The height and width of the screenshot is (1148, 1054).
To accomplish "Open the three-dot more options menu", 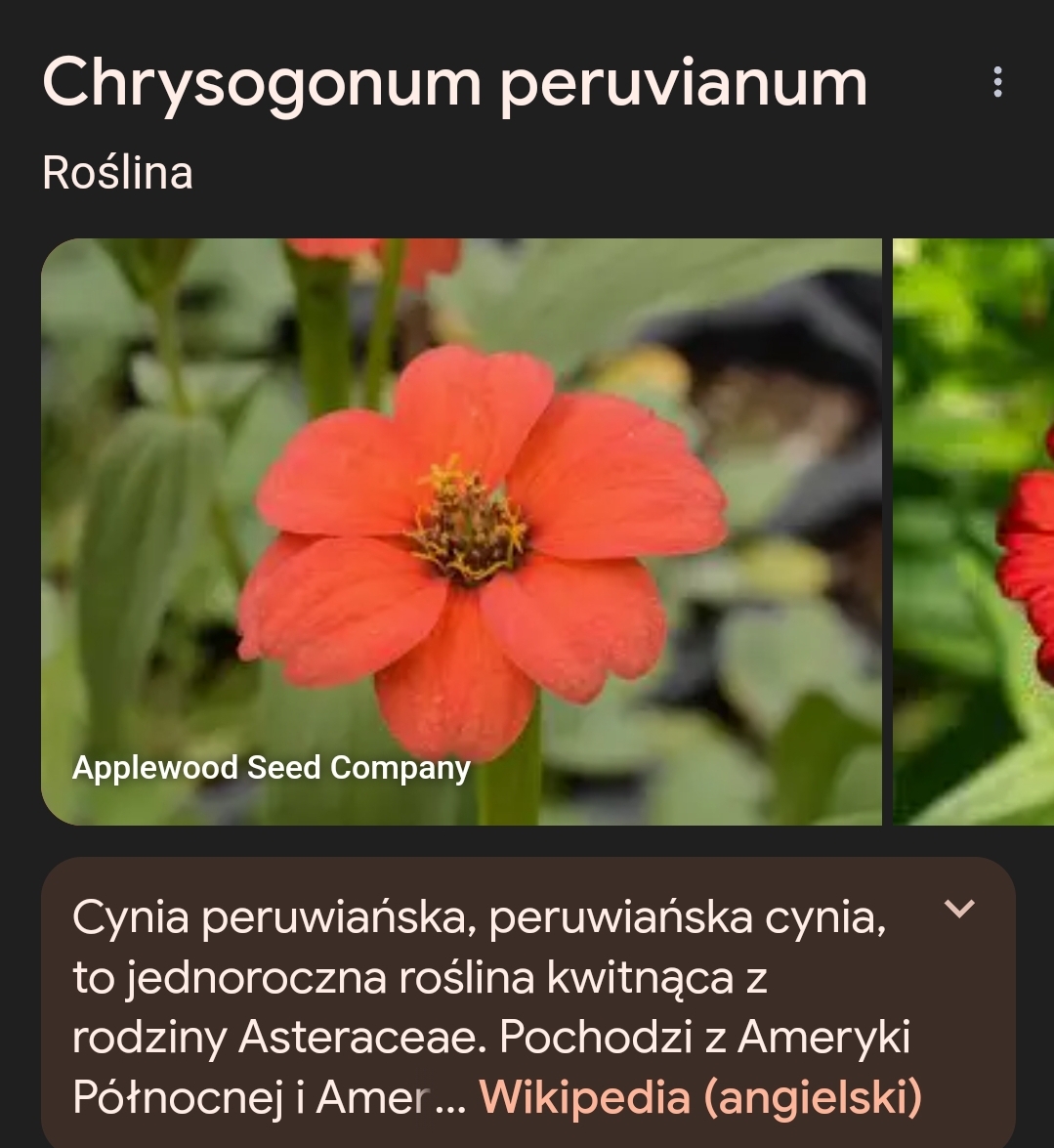I will click(x=997, y=82).
